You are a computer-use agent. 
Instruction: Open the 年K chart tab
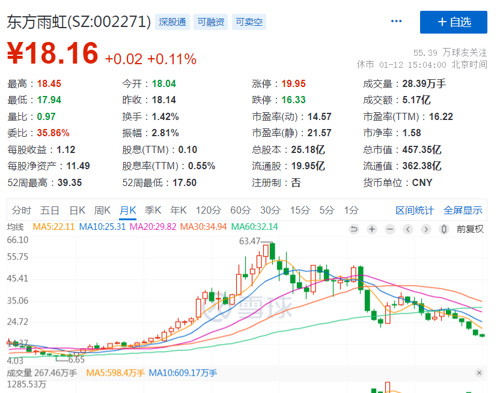tap(178, 210)
